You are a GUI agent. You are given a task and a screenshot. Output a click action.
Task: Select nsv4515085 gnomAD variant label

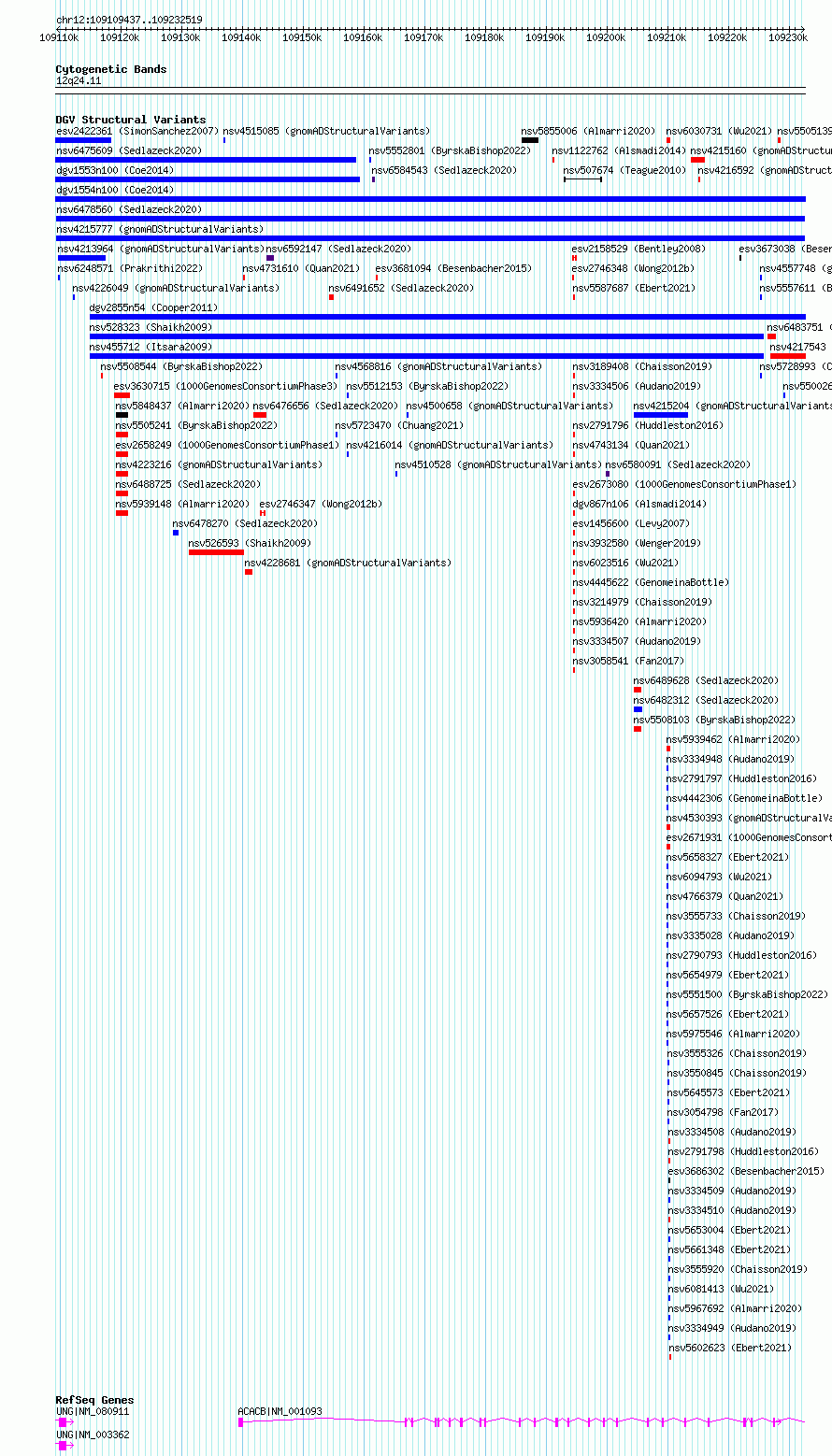click(325, 131)
